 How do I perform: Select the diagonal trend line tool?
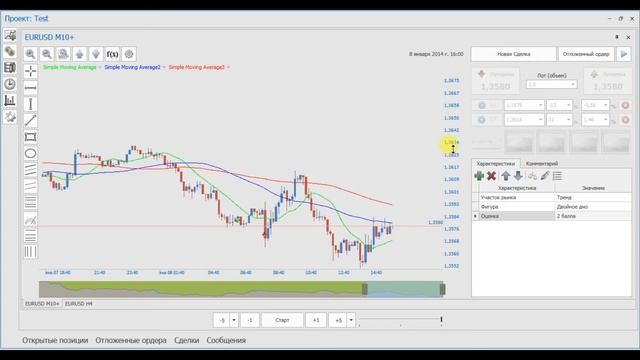click(31, 120)
